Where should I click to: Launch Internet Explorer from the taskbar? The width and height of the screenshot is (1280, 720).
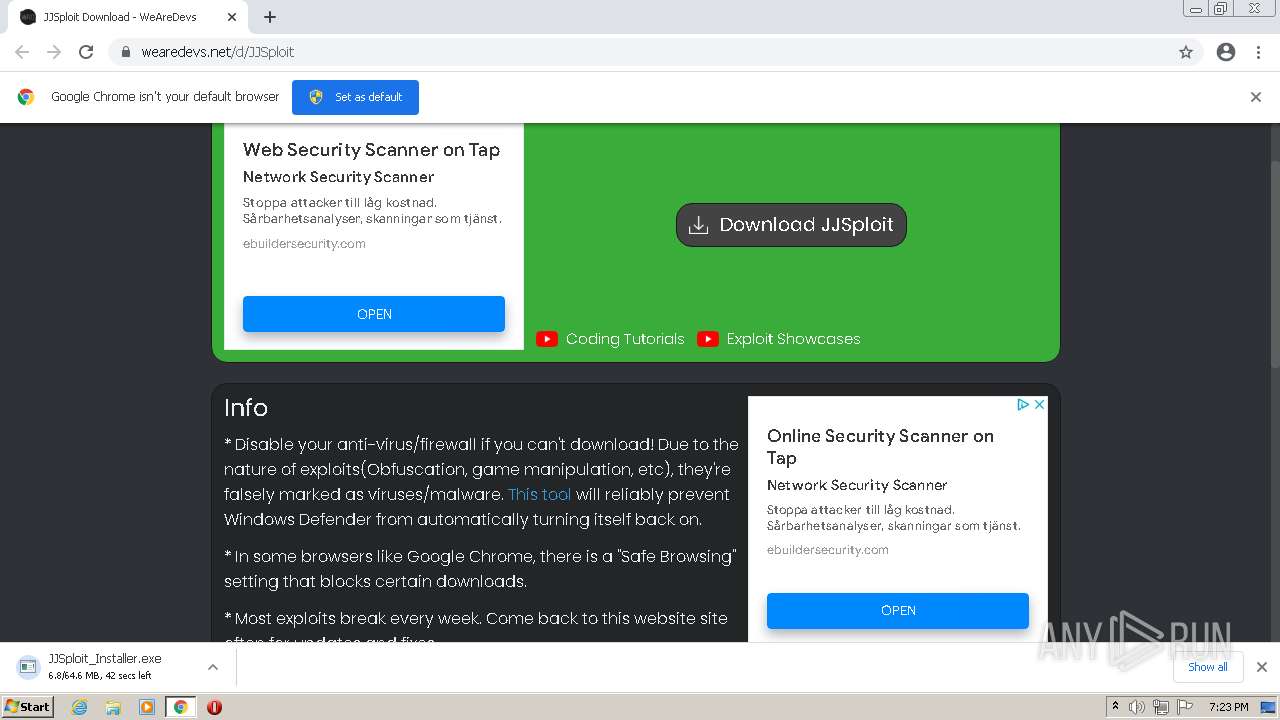80,707
